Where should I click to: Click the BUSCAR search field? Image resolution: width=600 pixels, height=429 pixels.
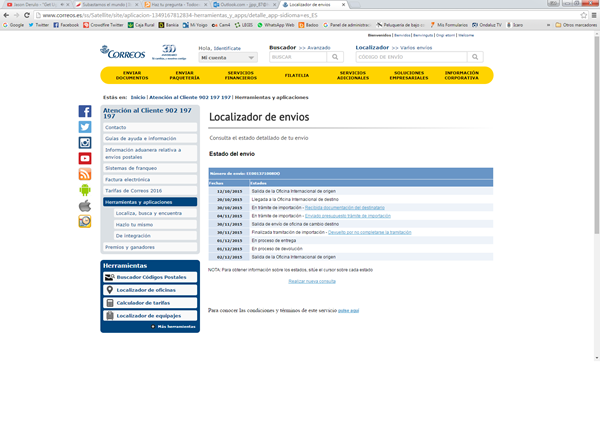point(298,57)
